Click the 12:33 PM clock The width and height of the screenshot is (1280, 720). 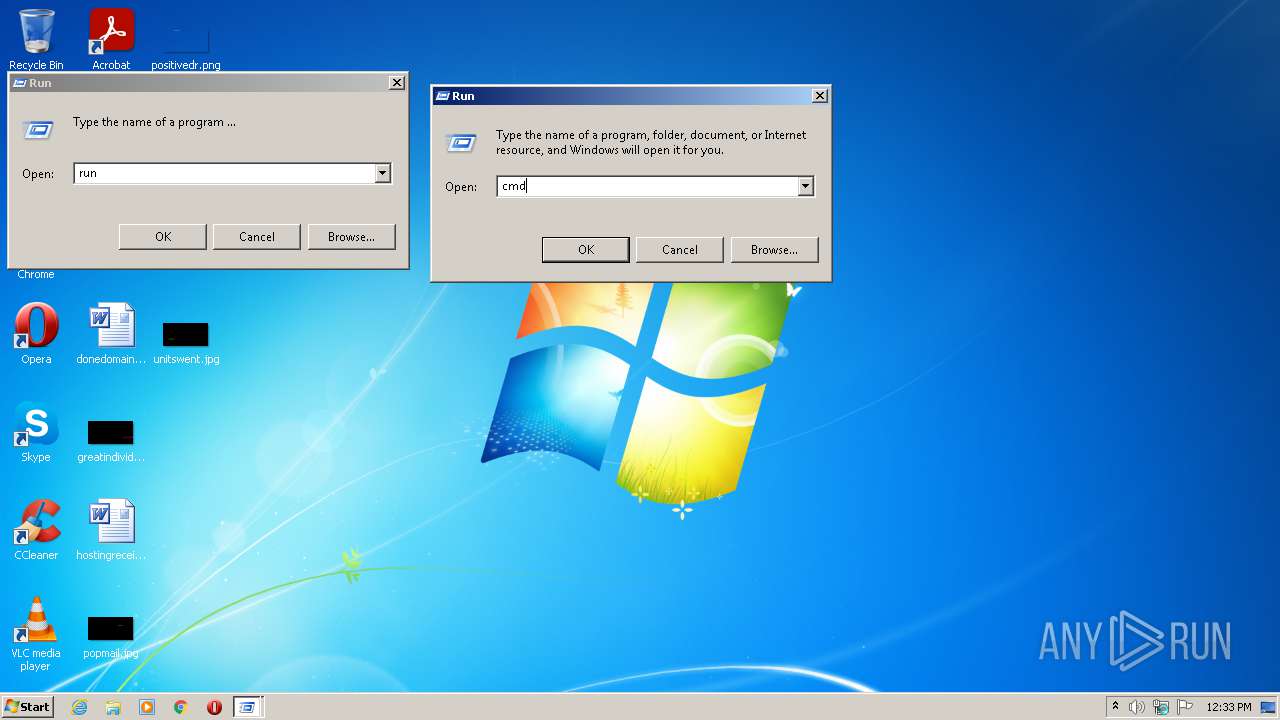1229,707
